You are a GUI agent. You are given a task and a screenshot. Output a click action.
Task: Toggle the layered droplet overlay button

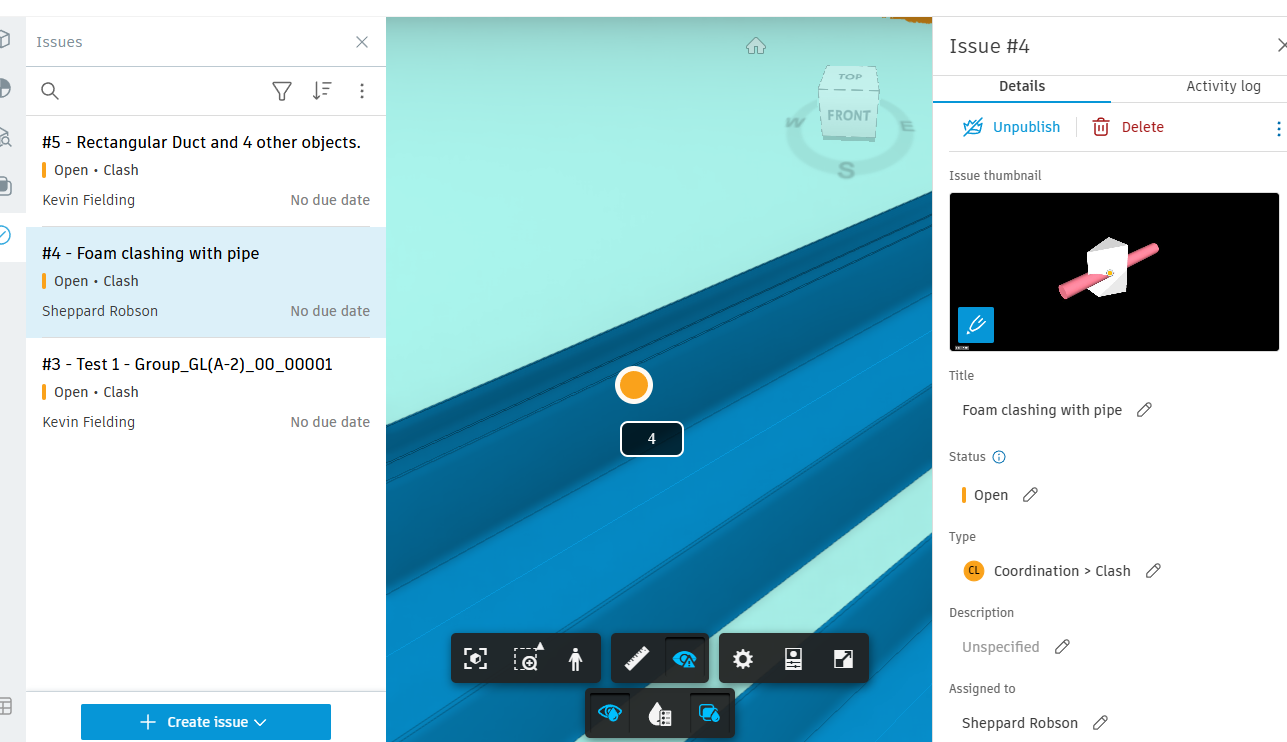point(710,713)
